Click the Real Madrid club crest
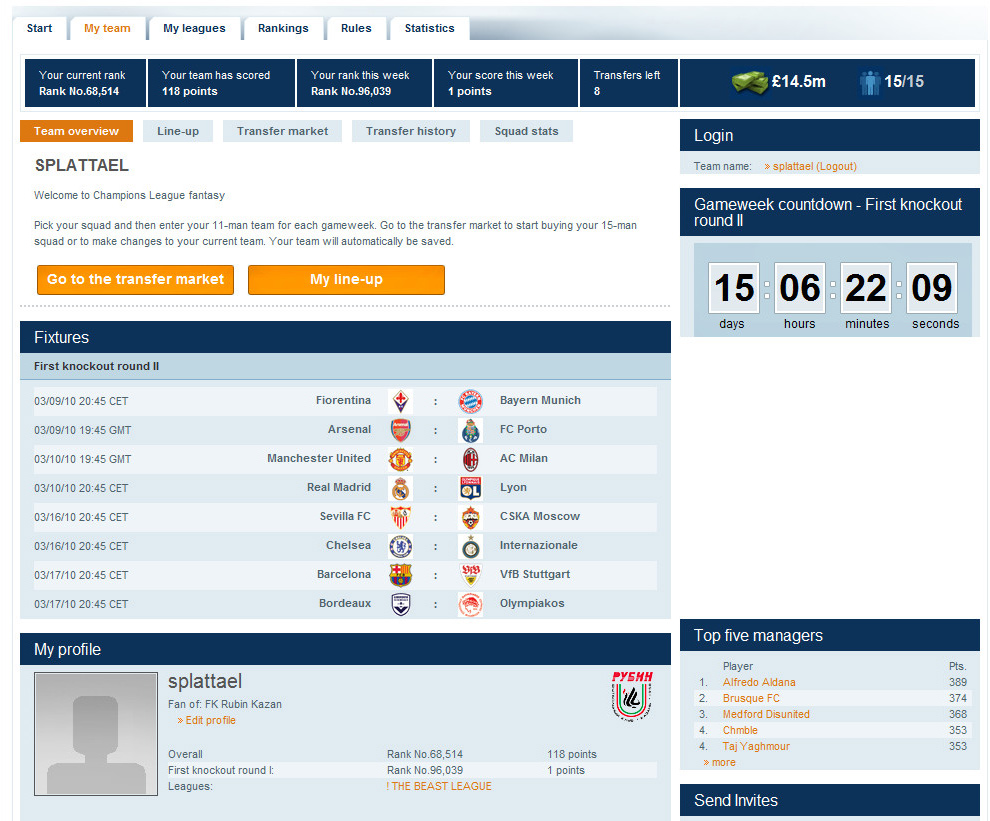The height and width of the screenshot is (821, 990). [x=400, y=488]
